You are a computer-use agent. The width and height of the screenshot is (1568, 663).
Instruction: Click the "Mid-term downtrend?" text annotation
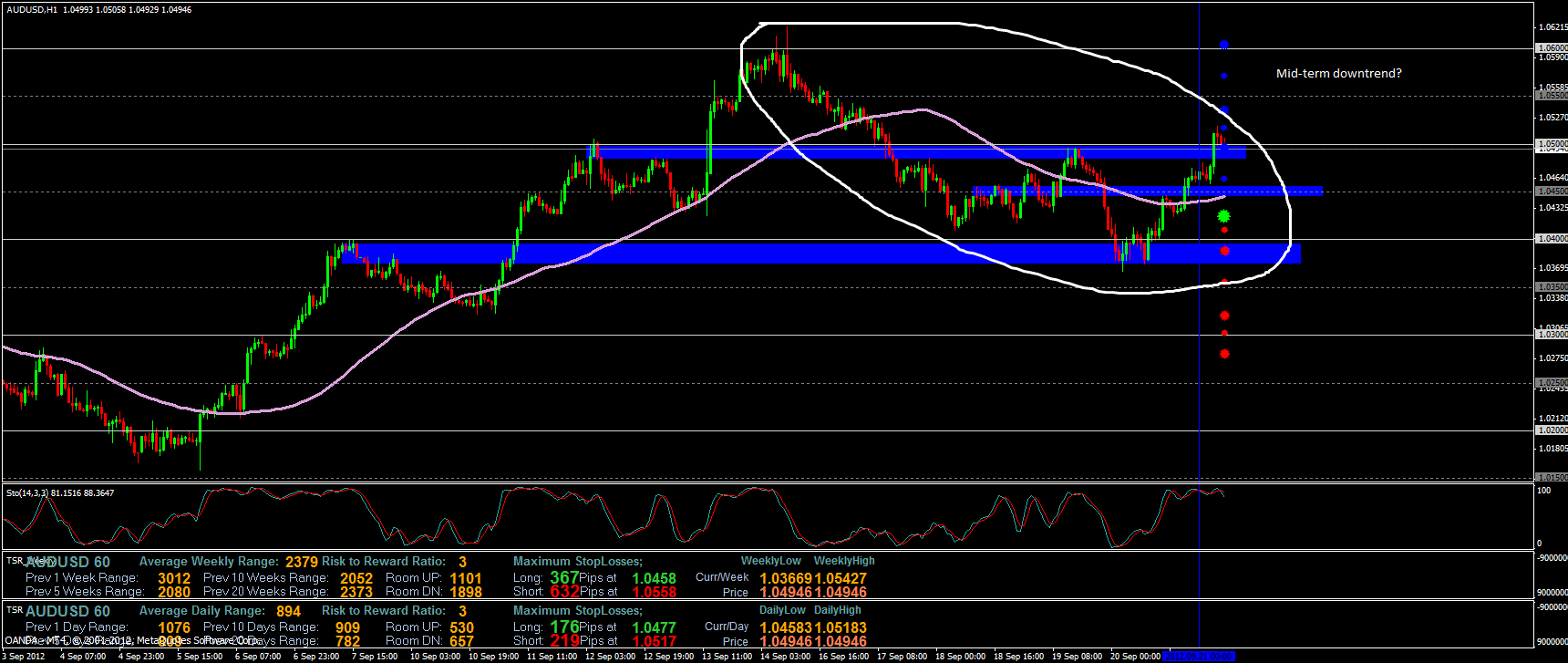(1338, 73)
